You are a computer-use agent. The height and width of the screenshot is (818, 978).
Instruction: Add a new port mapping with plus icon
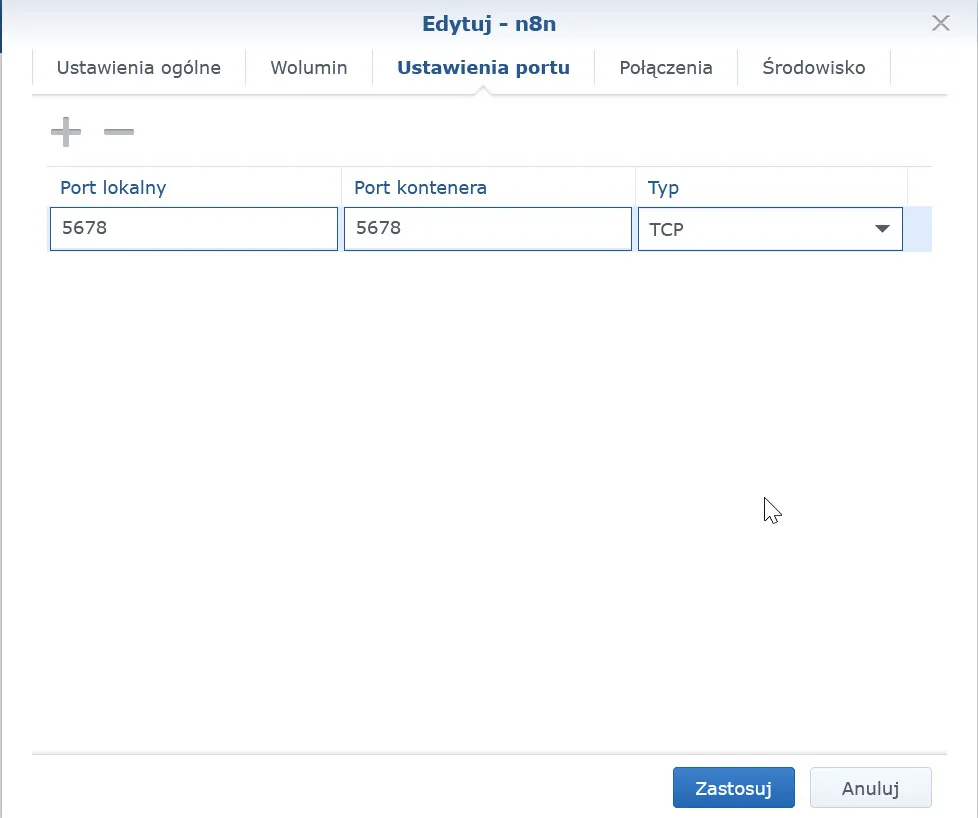pos(66,131)
